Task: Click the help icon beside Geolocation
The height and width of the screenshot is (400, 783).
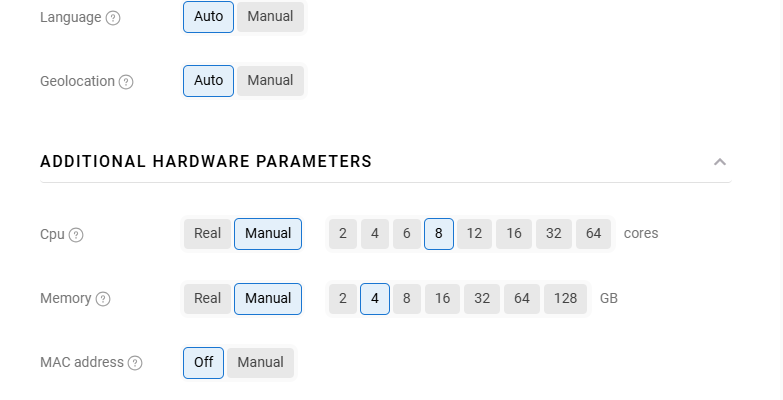Action: coord(126,82)
